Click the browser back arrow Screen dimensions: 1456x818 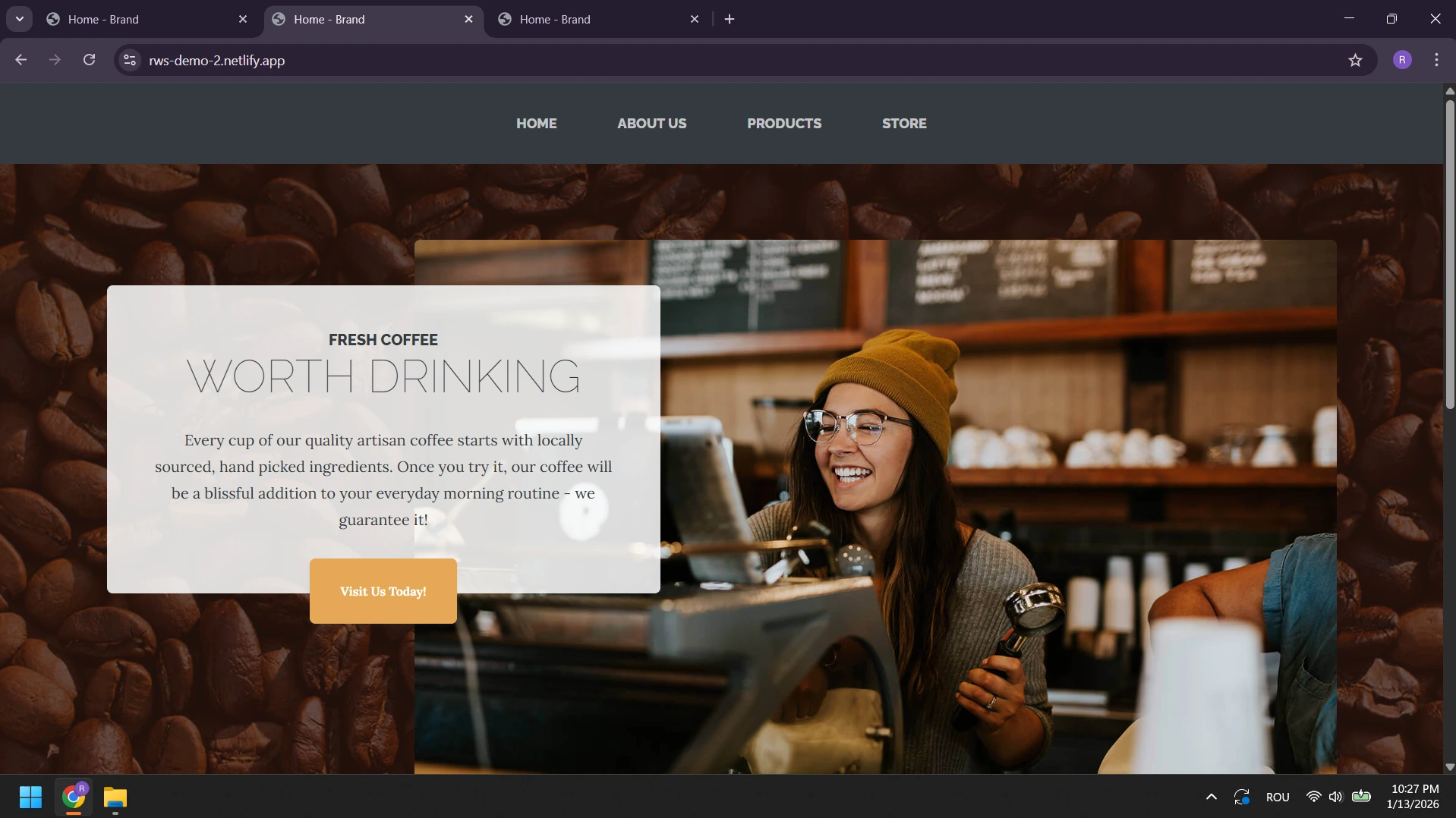click(21, 60)
